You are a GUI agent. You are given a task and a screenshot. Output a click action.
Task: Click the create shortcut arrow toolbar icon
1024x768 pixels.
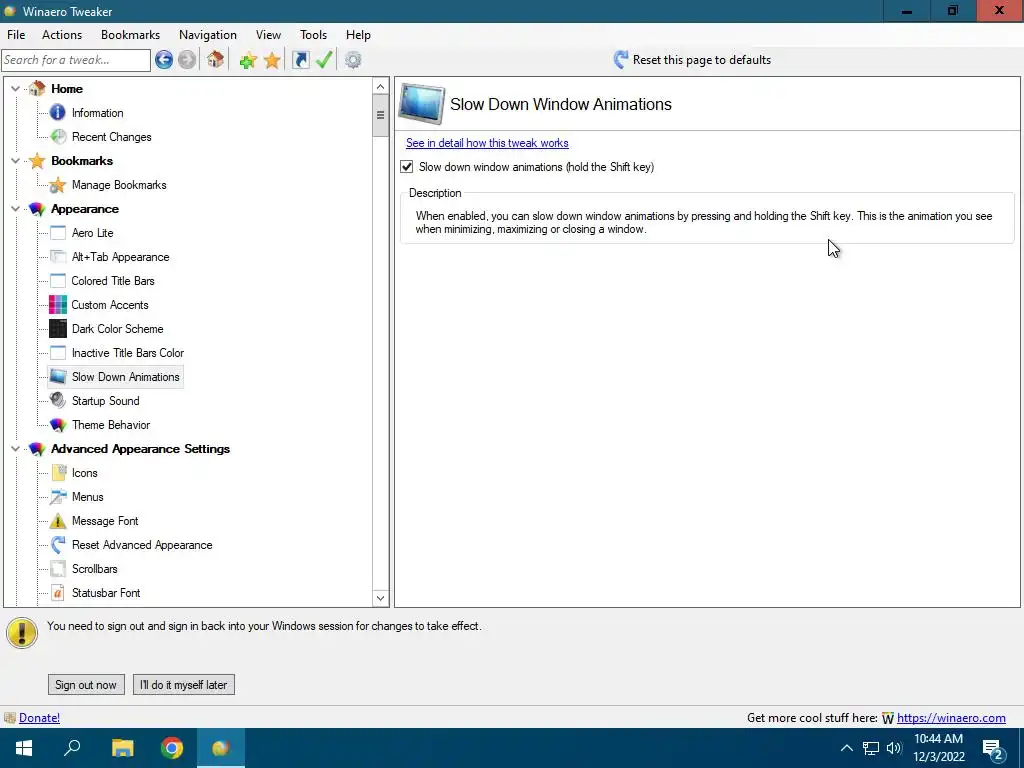(x=300, y=60)
